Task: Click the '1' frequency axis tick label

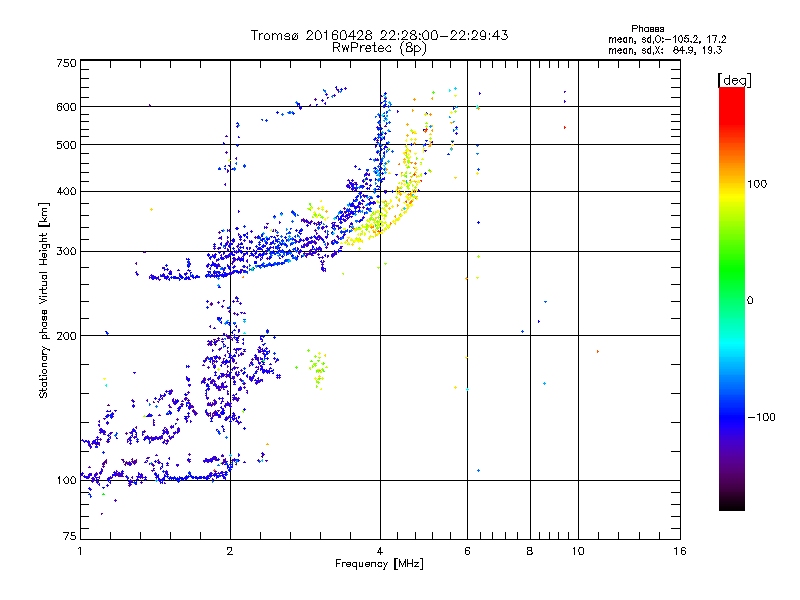Action: (80, 551)
